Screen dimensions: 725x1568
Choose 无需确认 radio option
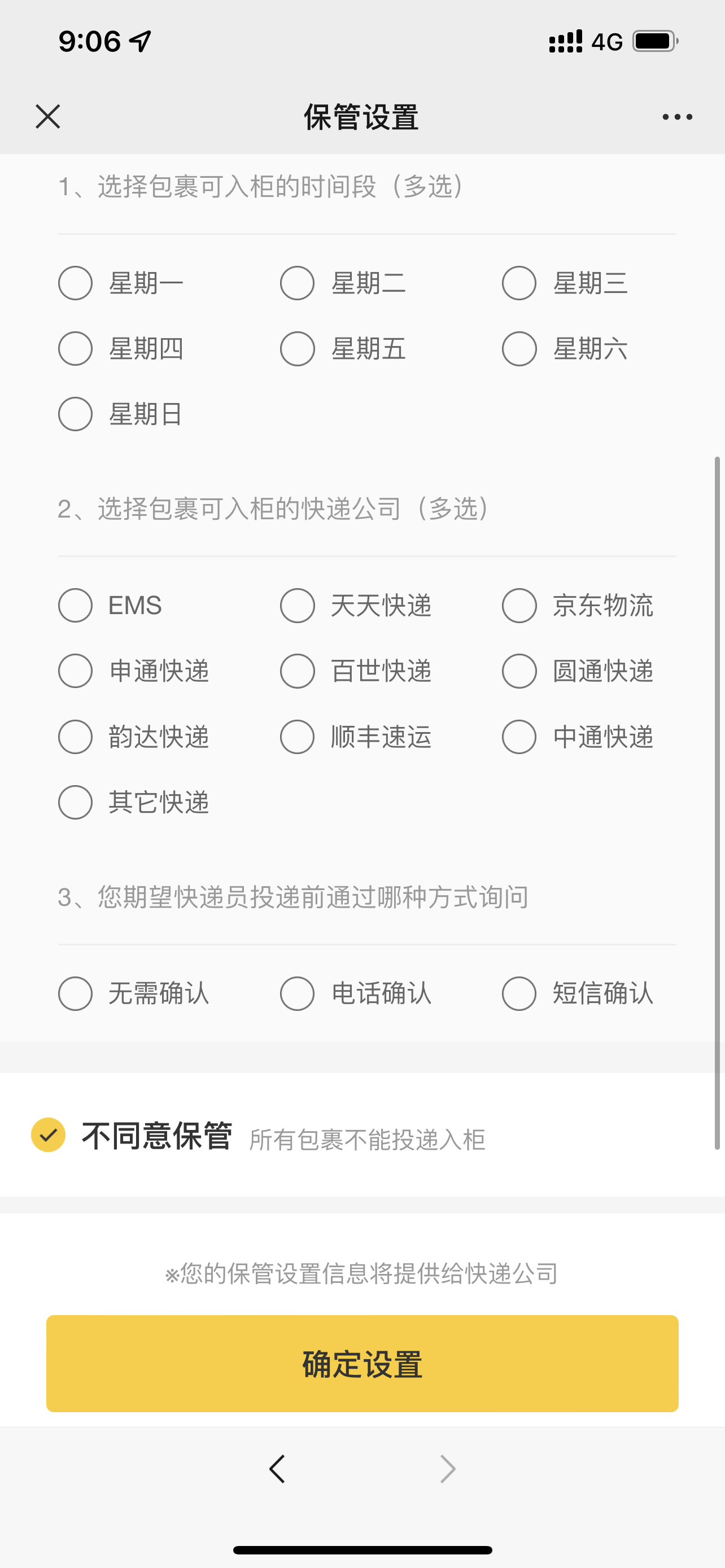click(x=76, y=994)
